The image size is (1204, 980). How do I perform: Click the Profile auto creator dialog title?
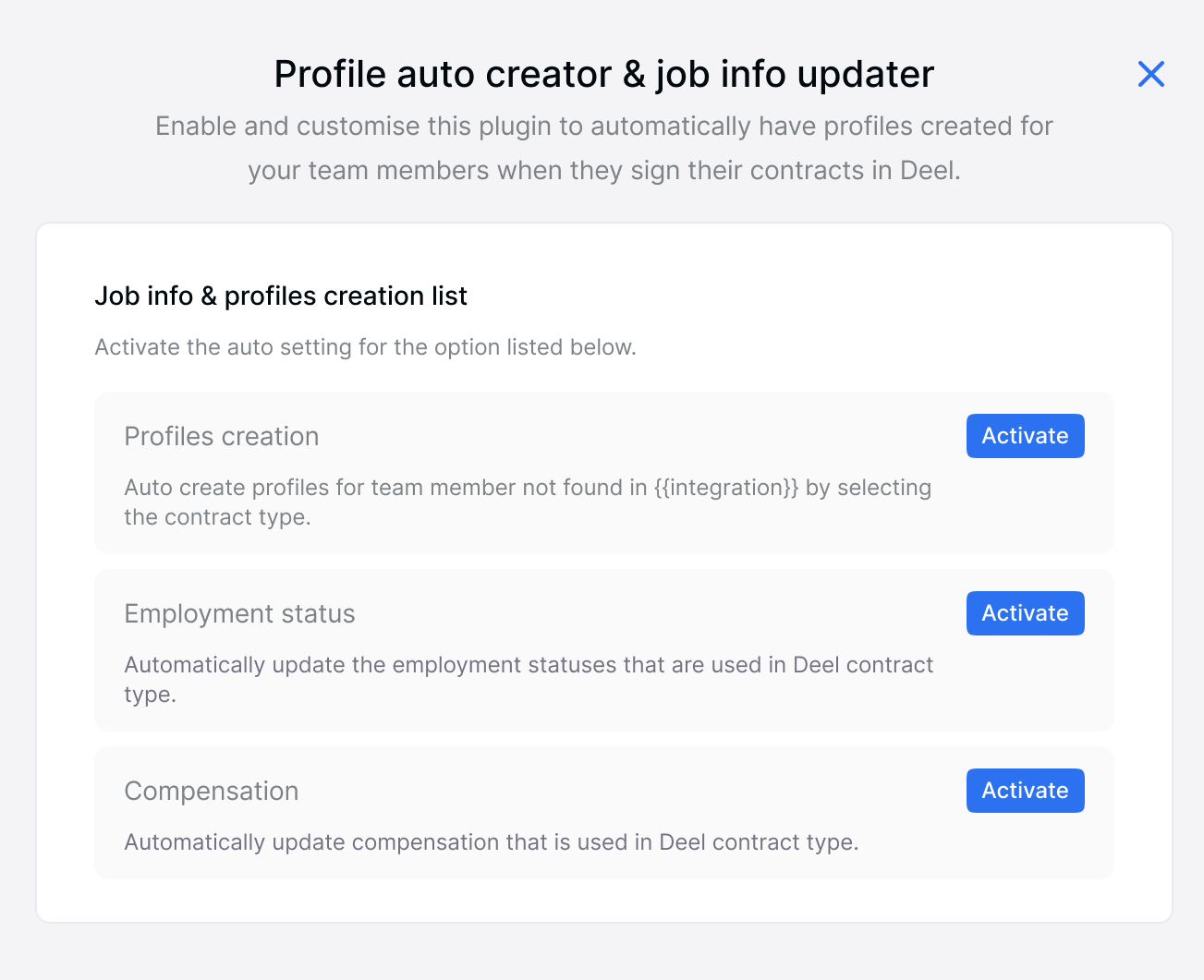point(604,74)
